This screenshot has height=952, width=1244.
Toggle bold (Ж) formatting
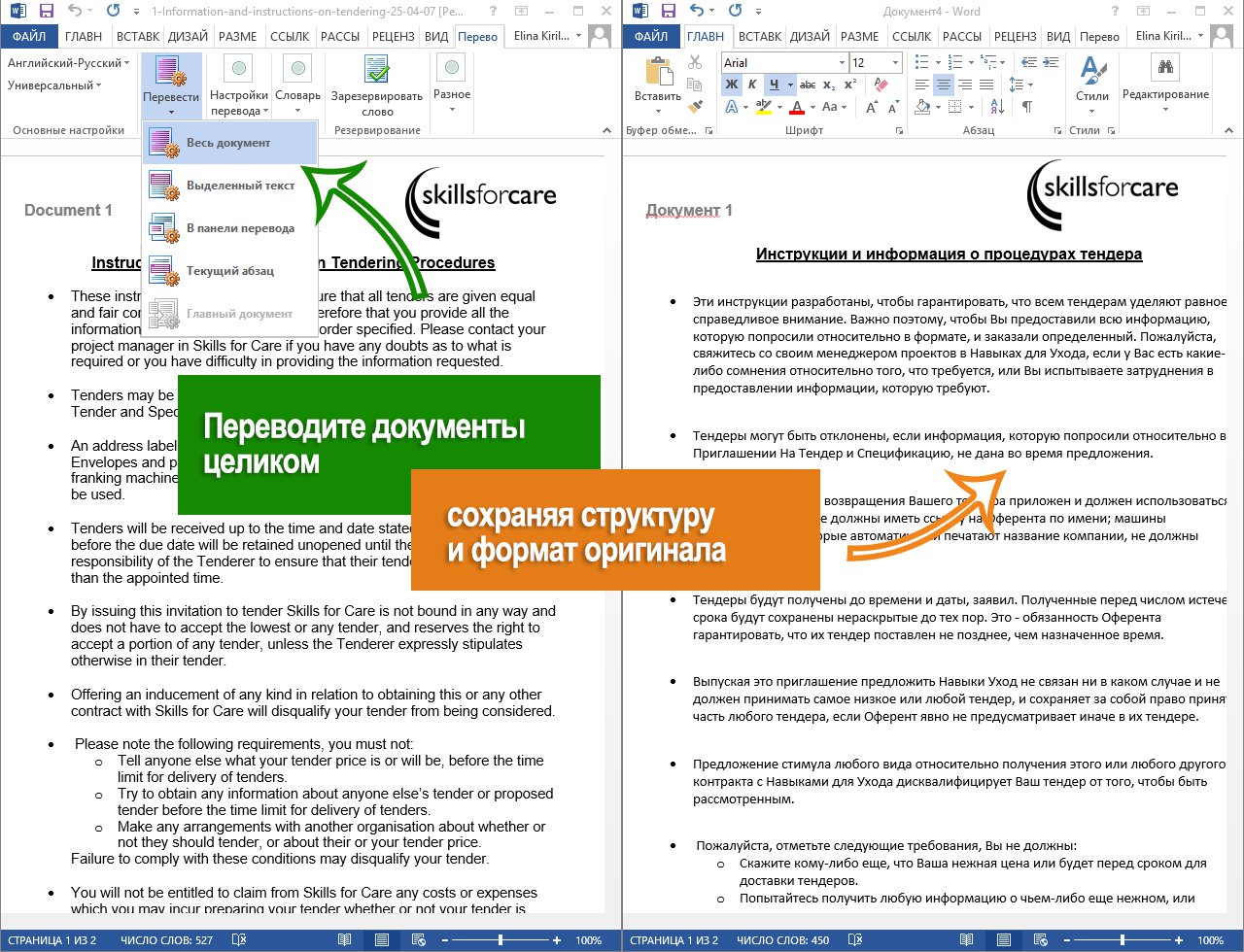click(x=732, y=85)
